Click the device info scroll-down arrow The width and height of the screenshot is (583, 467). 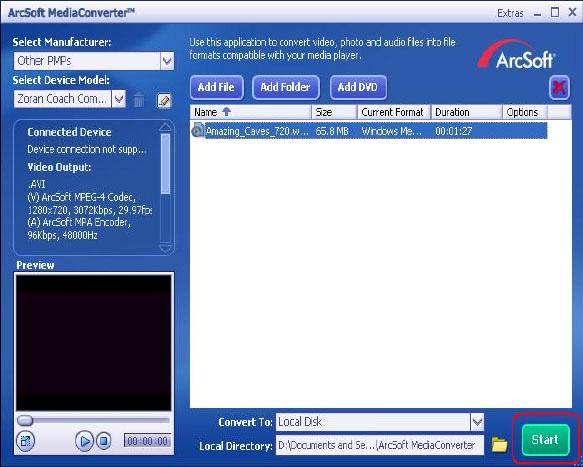tap(165, 248)
